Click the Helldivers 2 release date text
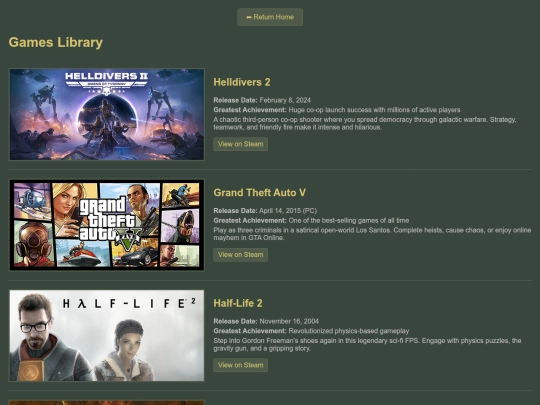Viewport: 540px width, 405px height. pos(262,100)
